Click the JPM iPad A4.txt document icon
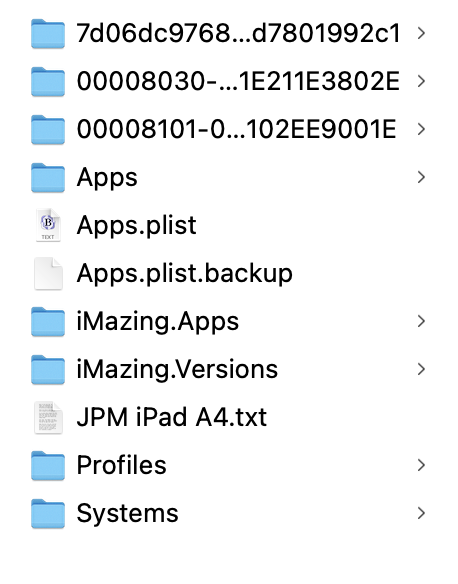458x584 pixels. point(48,418)
